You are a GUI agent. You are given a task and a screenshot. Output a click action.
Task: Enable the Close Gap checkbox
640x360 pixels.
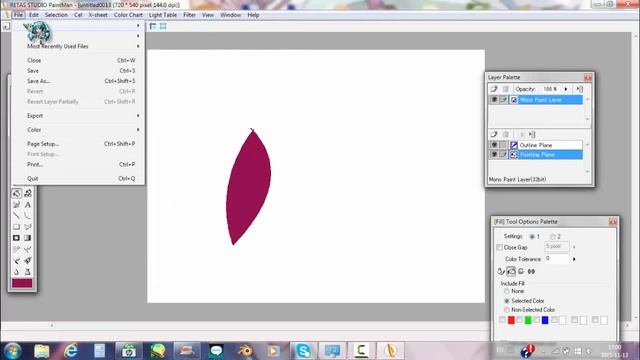(x=500, y=248)
